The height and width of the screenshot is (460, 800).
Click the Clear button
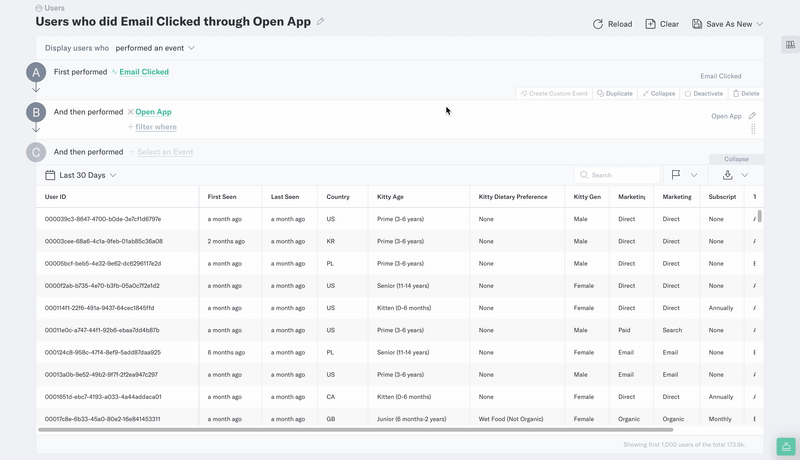[662, 24]
